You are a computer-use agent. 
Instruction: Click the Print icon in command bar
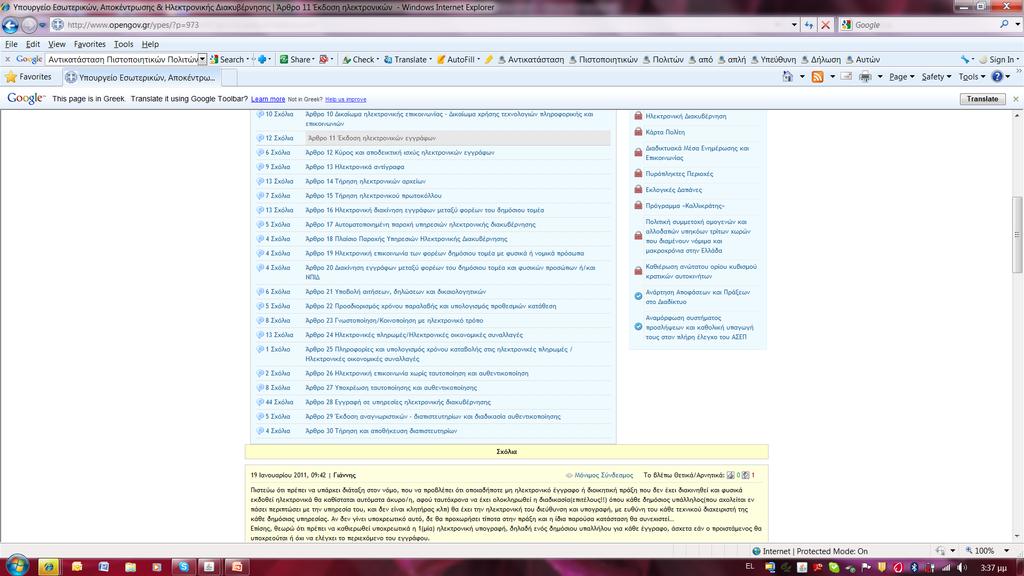865,77
